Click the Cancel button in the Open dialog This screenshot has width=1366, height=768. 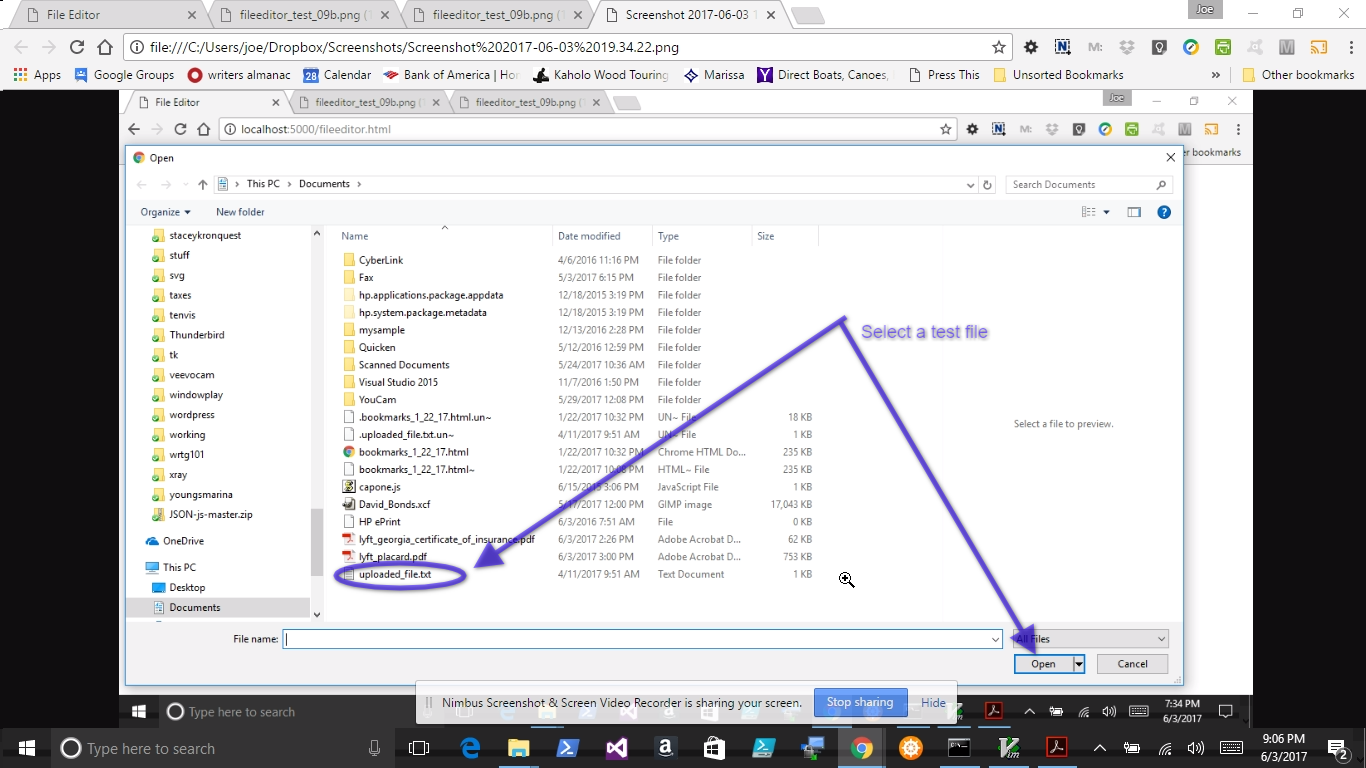coord(1132,664)
